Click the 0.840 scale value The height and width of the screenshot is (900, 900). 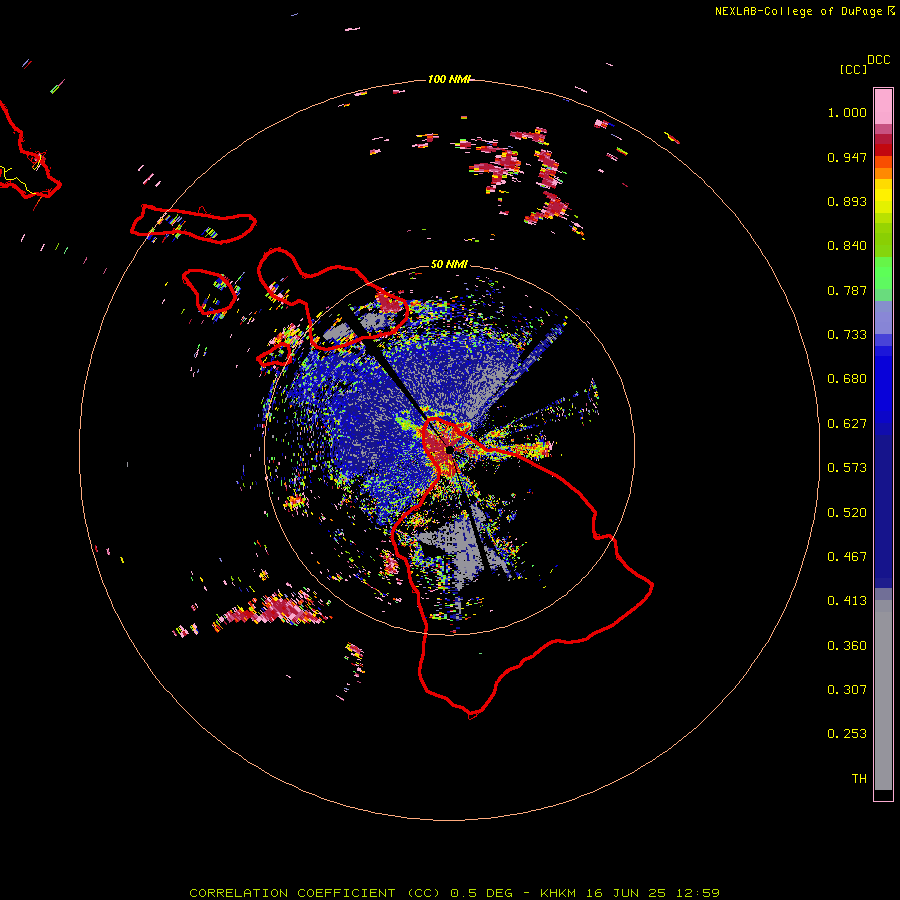(847, 246)
